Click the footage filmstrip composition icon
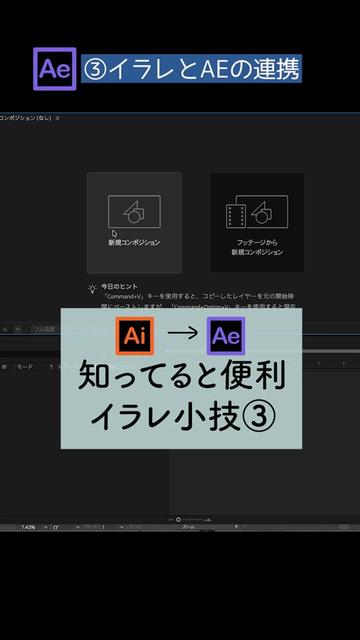Image resolution: width=360 pixels, height=640 pixels. [257, 212]
